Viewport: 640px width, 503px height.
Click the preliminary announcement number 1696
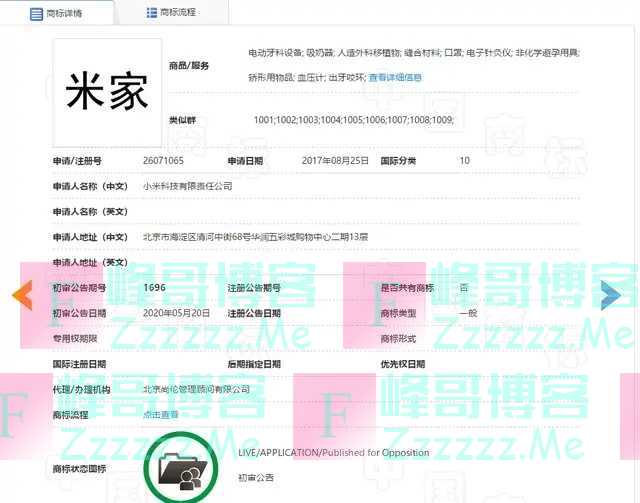pyautogui.click(x=155, y=287)
